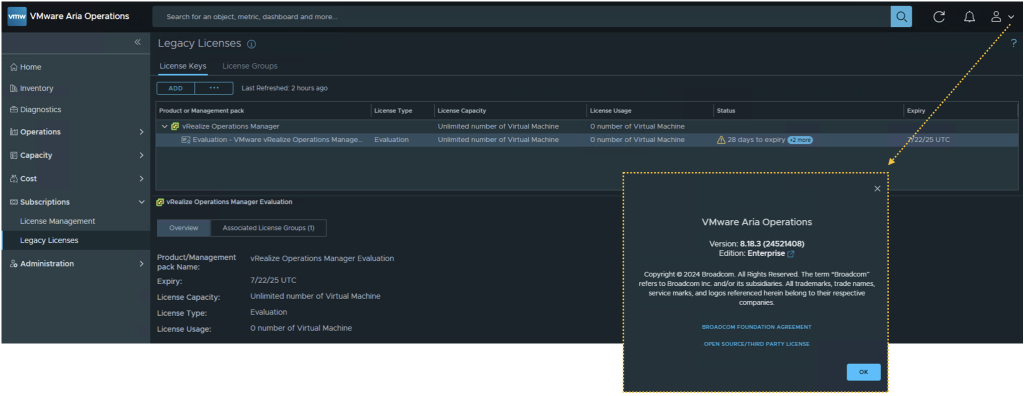Open the Enterprise edition external link icon
1024x396 pixels.
click(791, 254)
